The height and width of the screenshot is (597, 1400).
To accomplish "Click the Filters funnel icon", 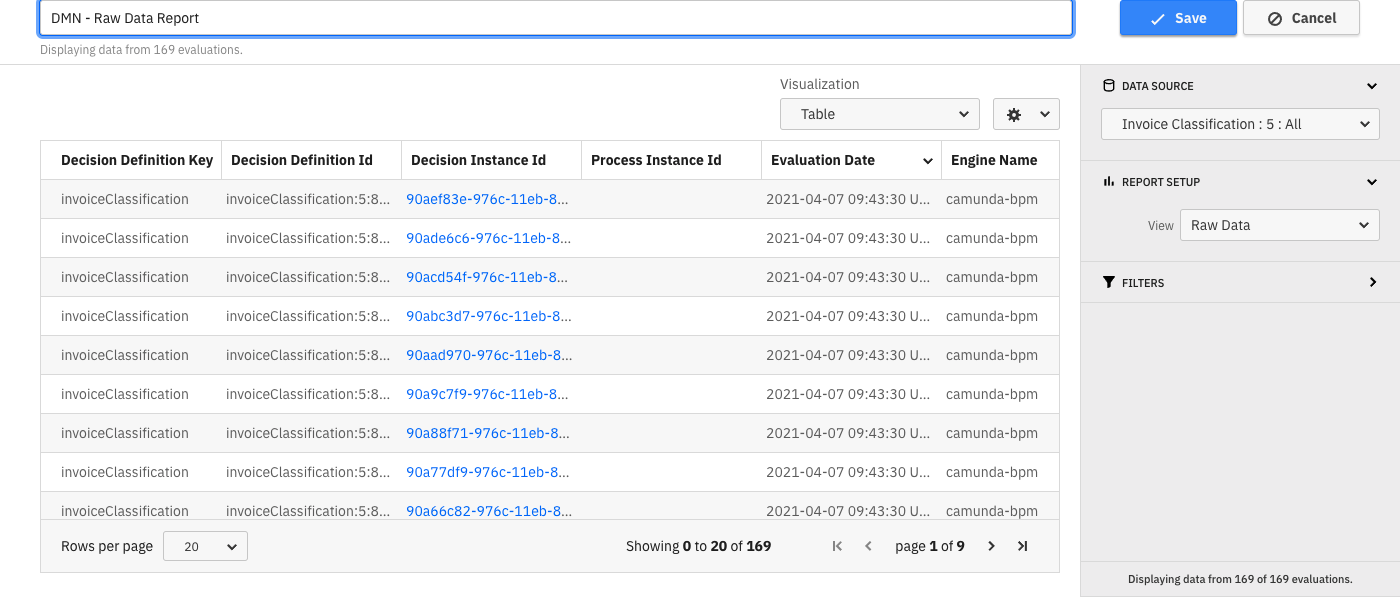I will point(1111,283).
